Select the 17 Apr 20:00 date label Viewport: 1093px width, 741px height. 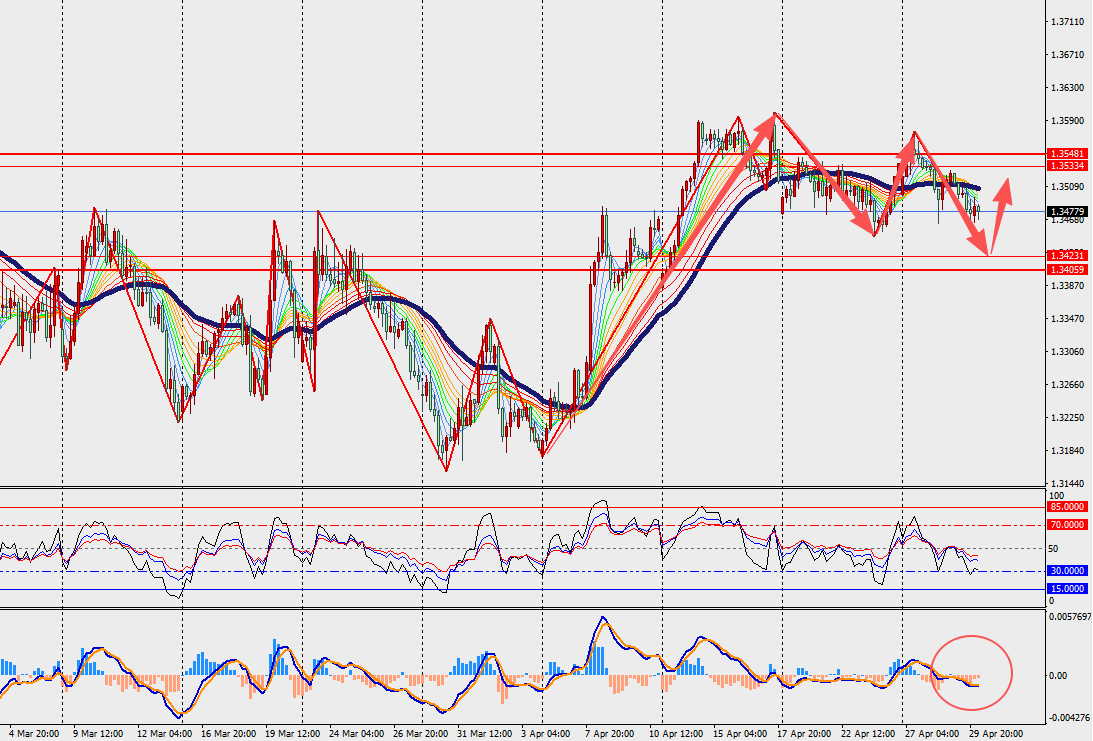pos(804,734)
